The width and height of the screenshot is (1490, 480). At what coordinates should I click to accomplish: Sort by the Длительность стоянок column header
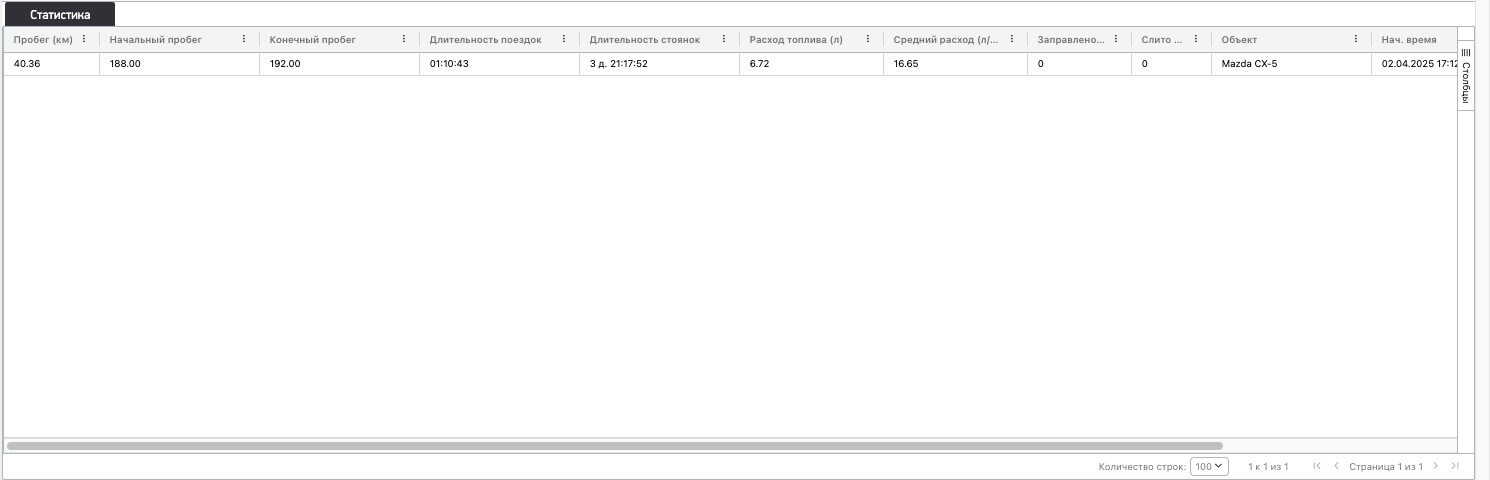pos(645,39)
